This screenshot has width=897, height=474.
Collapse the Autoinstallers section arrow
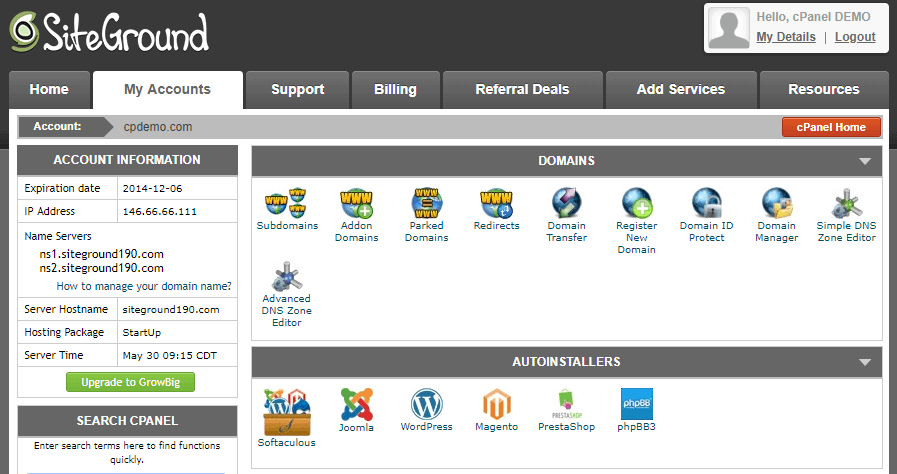(864, 363)
